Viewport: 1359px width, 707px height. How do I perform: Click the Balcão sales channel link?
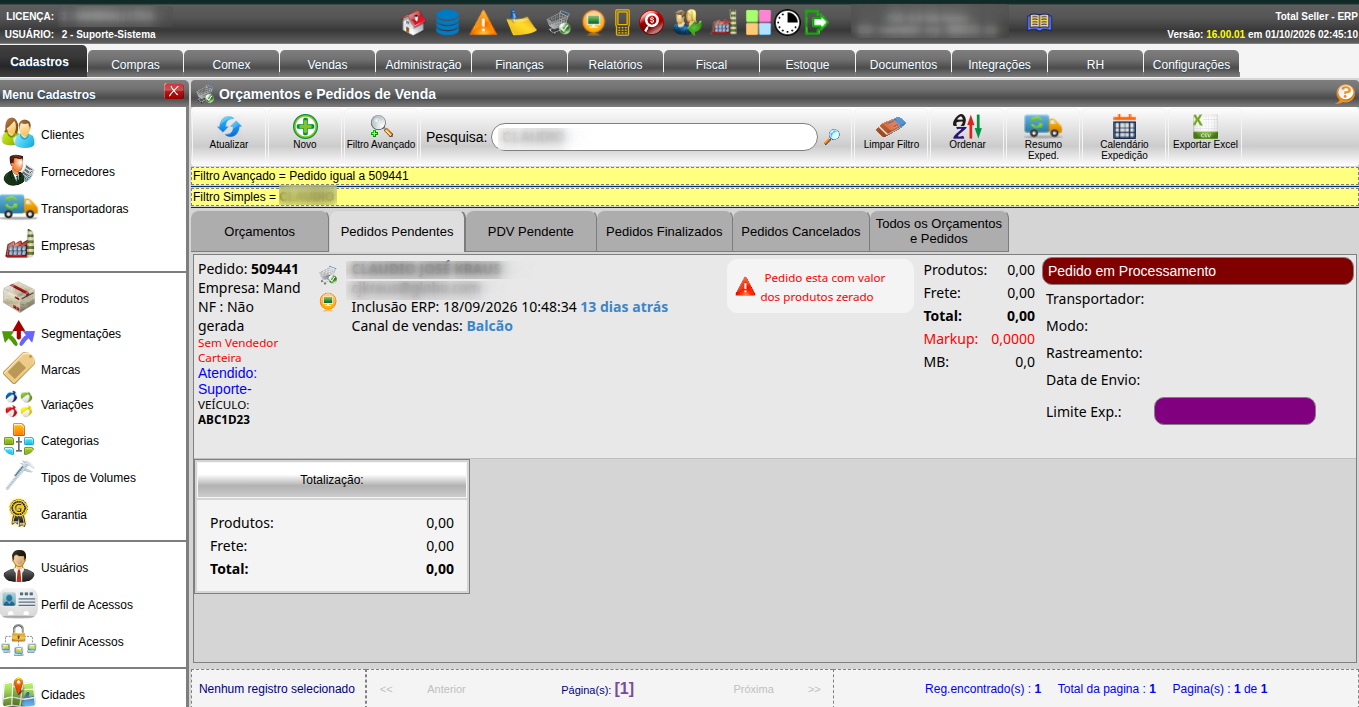(490, 326)
